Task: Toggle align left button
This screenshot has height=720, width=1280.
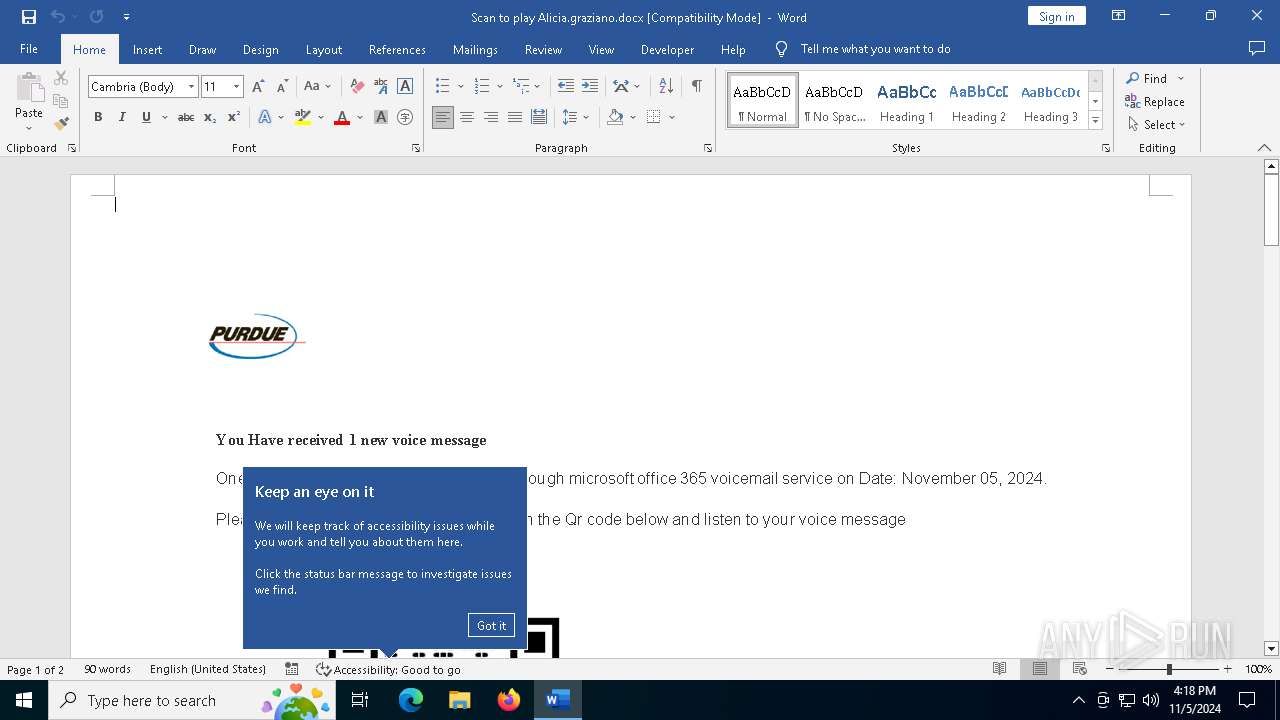Action: tap(443, 117)
